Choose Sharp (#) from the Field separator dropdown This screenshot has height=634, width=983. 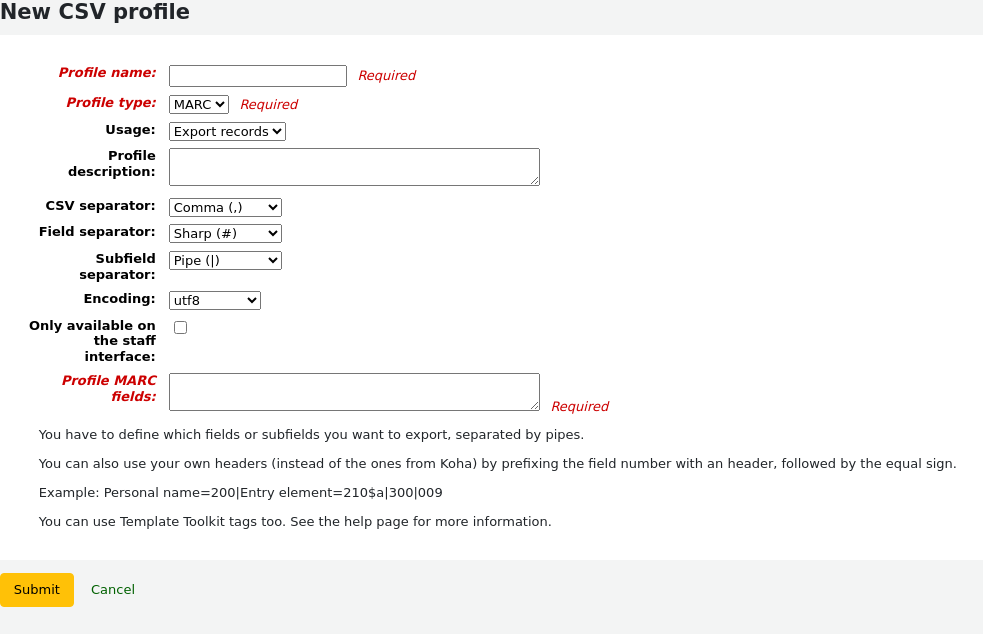224,233
